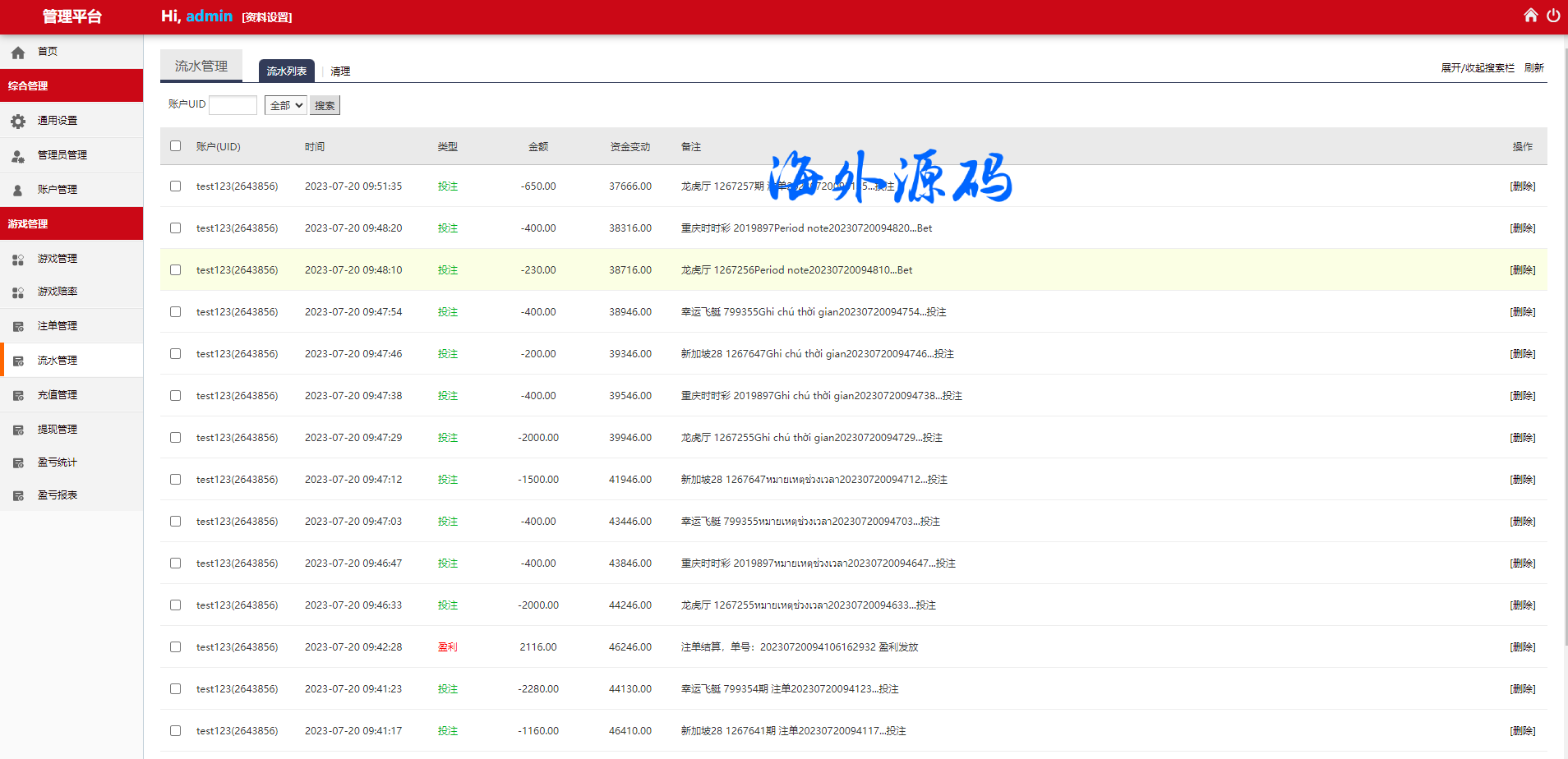The height and width of the screenshot is (759, 1568).
Task: Switch to the 清理 tab
Action: pos(340,71)
